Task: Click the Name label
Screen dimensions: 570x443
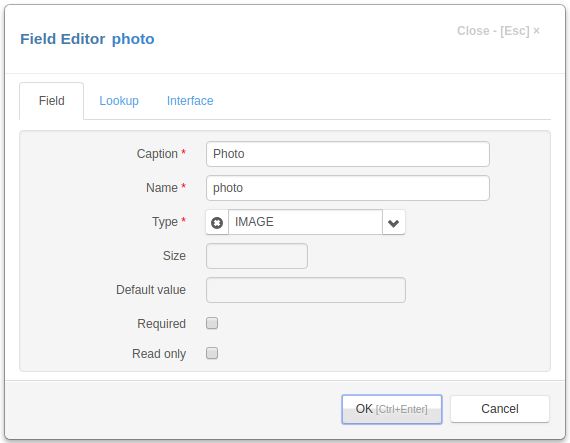Action: [x=162, y=188]
